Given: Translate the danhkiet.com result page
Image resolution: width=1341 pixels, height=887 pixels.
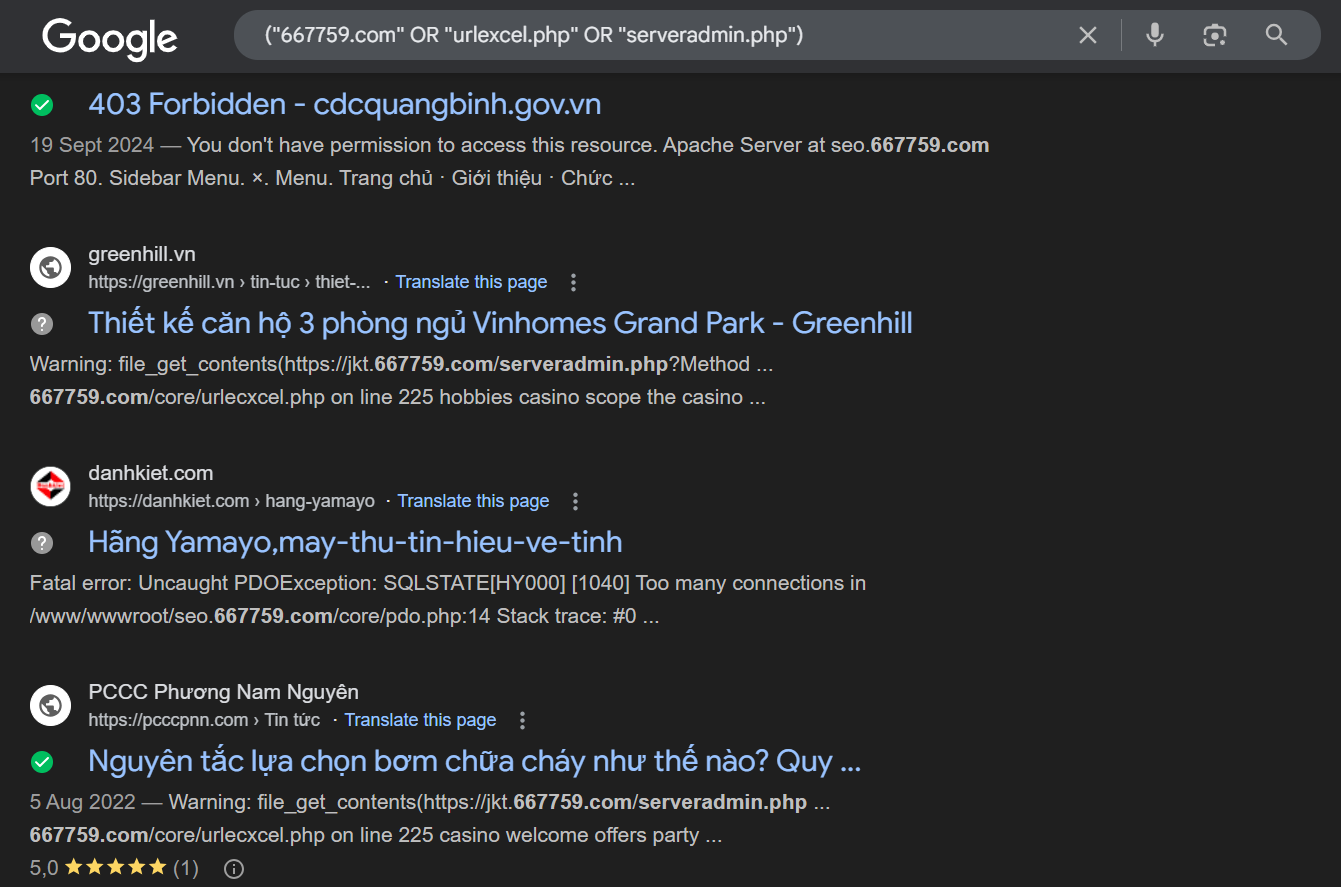Looking at the screenshot, I should (473, 501).
